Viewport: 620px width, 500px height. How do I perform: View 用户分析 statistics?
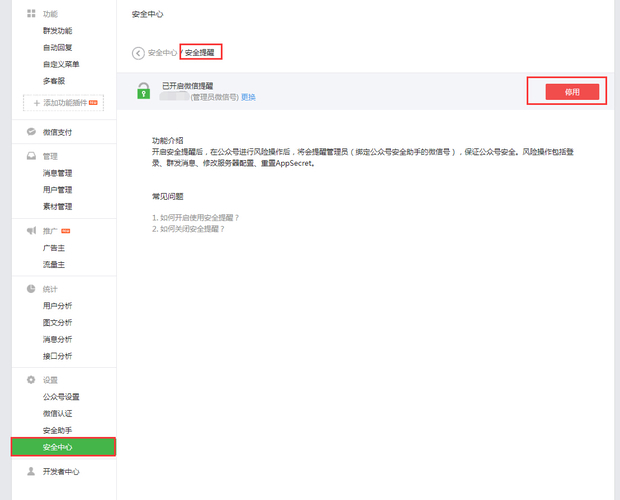point(57,306)
